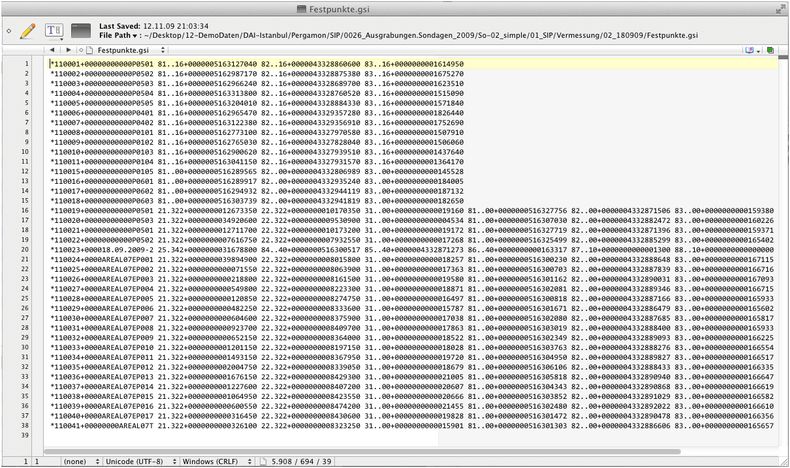790x468 pixels.
Task: Open the Windows (CRLF) line endings popup
Action: [217, 461]
